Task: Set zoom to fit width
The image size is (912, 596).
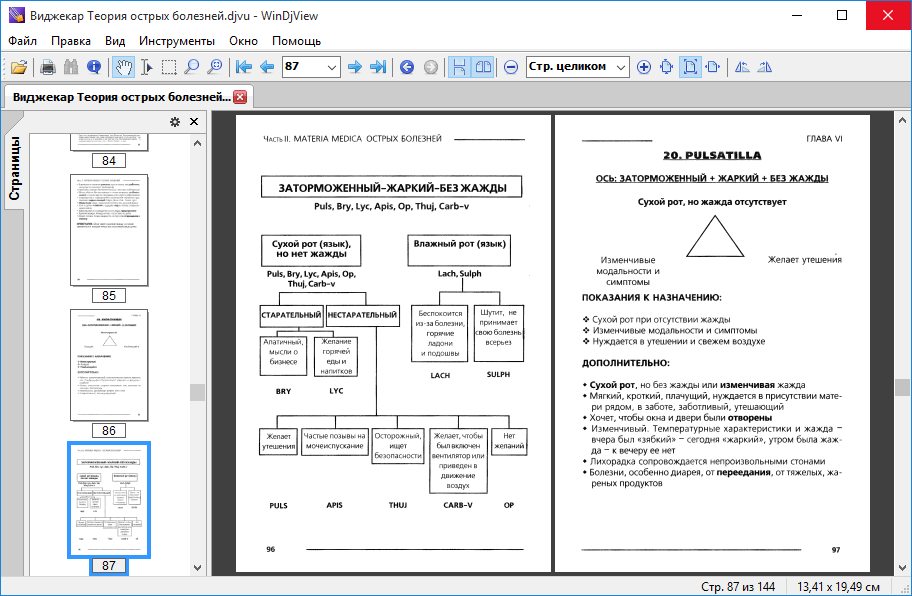Action: click(712, 67)
